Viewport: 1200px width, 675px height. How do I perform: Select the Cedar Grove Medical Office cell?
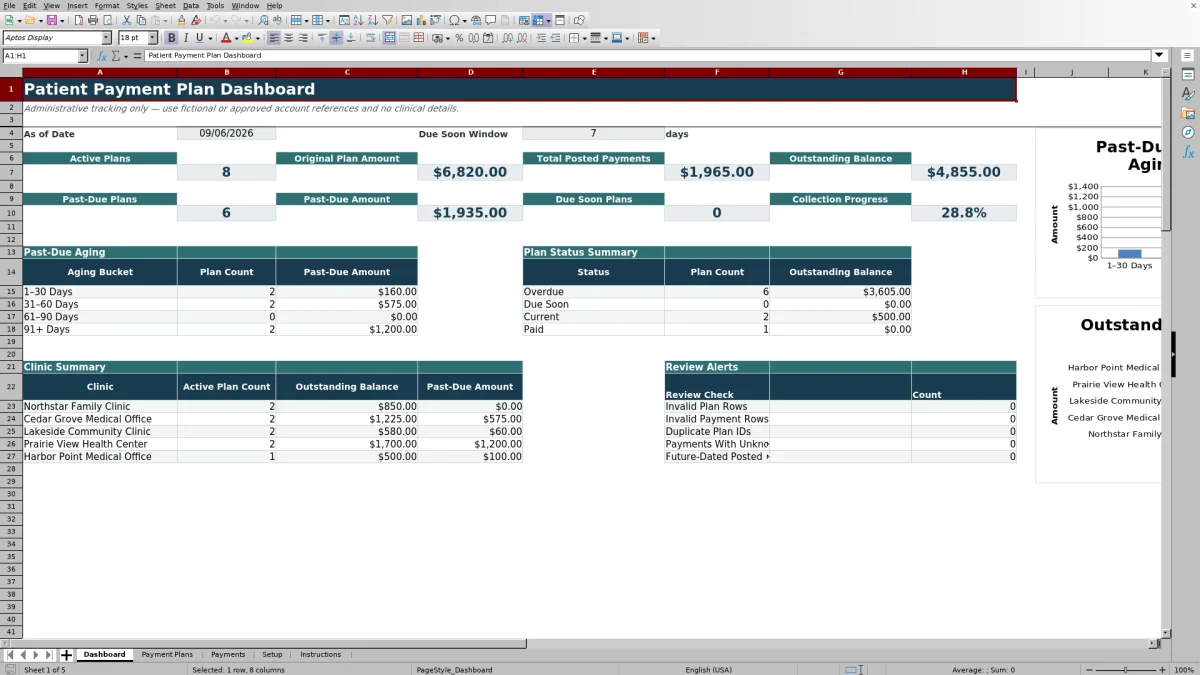[x=100, y=419]
